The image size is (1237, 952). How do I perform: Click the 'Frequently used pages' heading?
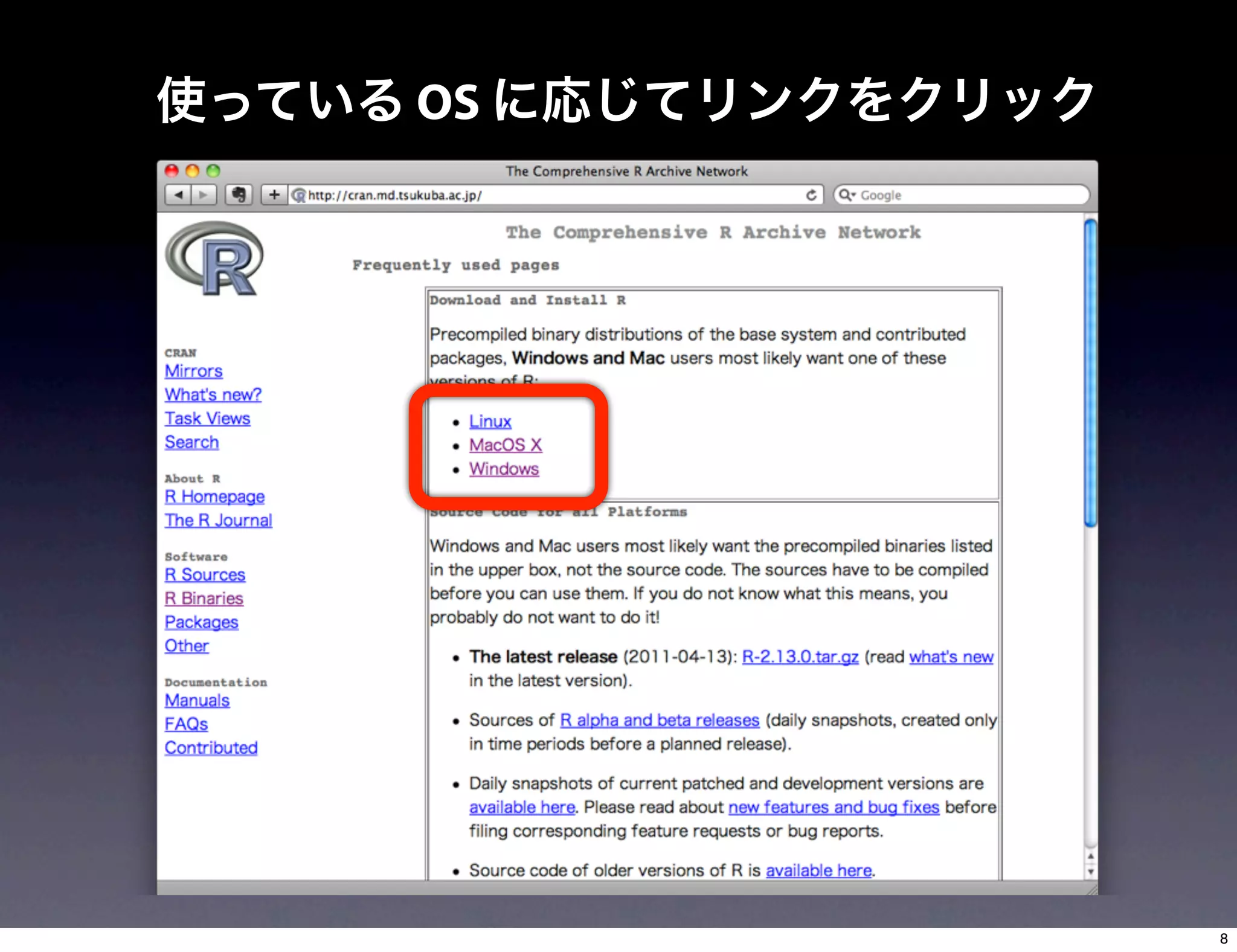point(456,265)
